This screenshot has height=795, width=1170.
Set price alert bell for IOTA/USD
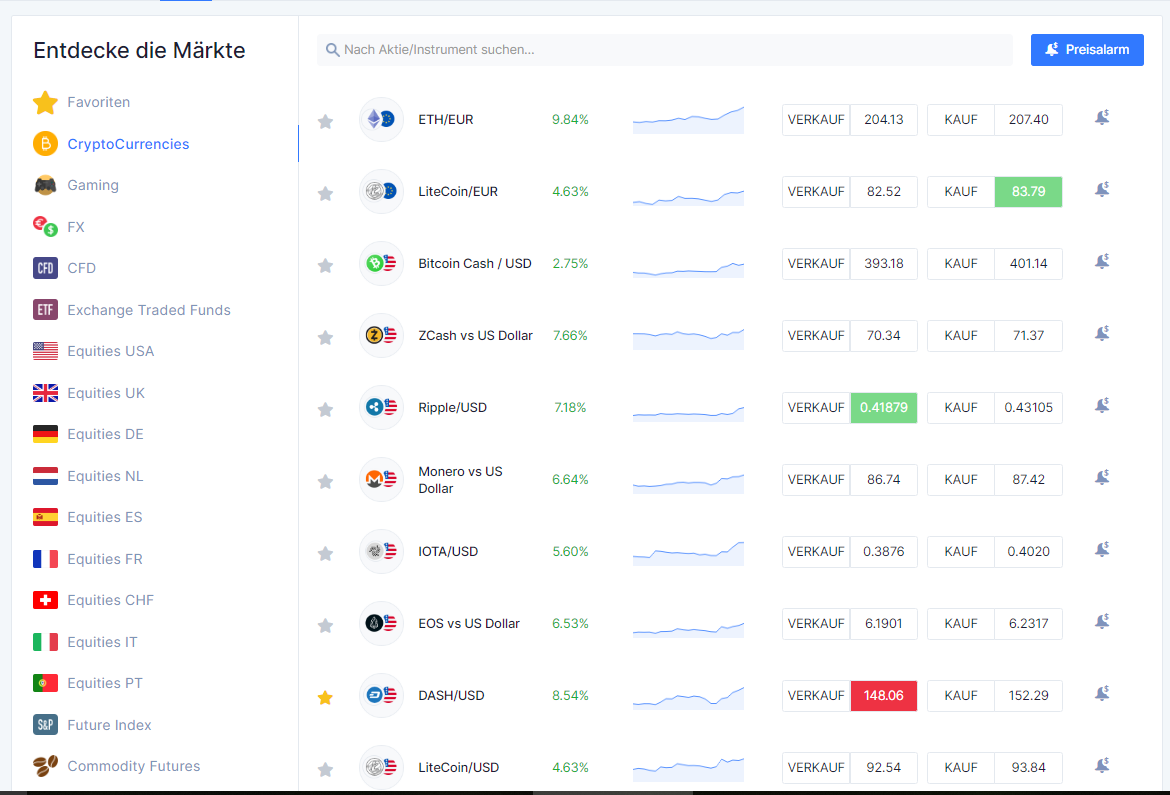click(1102, 549)
